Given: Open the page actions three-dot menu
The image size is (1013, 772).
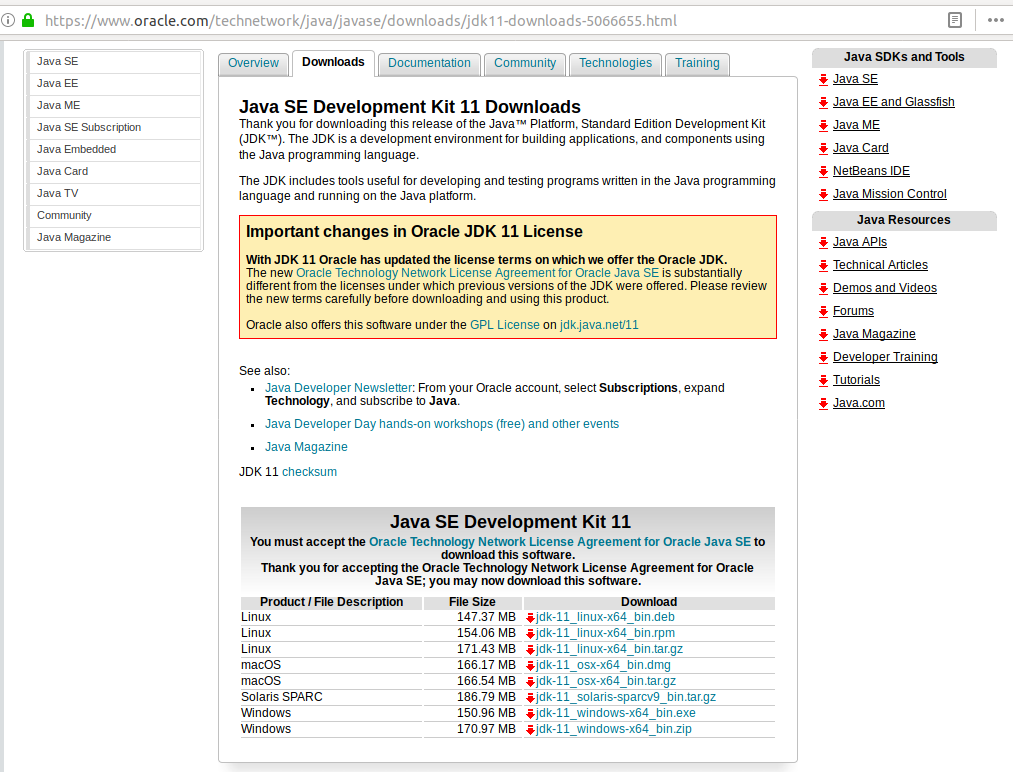Looking at the screenshot, I should [x=996, y=20].
